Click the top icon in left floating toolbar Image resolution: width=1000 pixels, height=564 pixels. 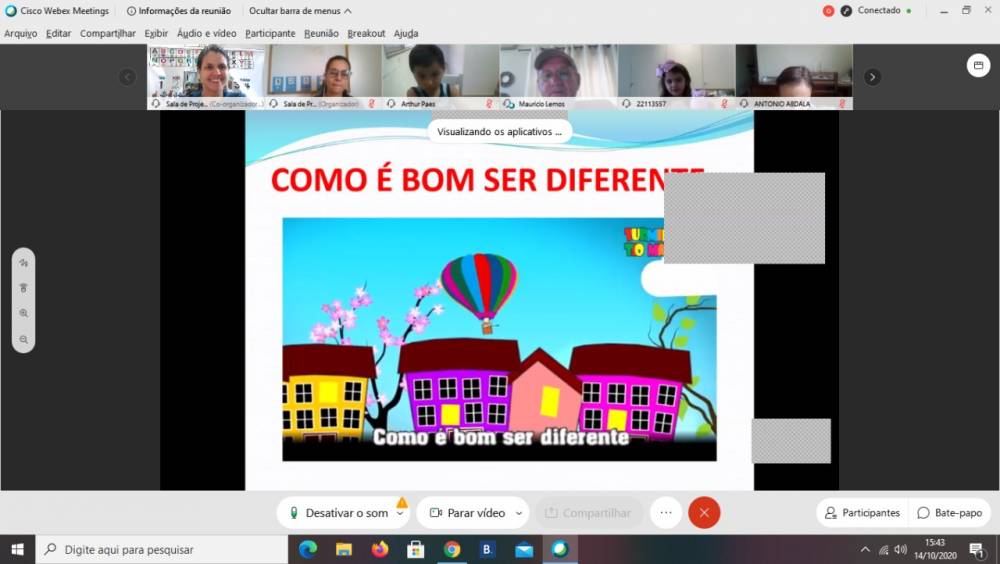tap(23, 262)
